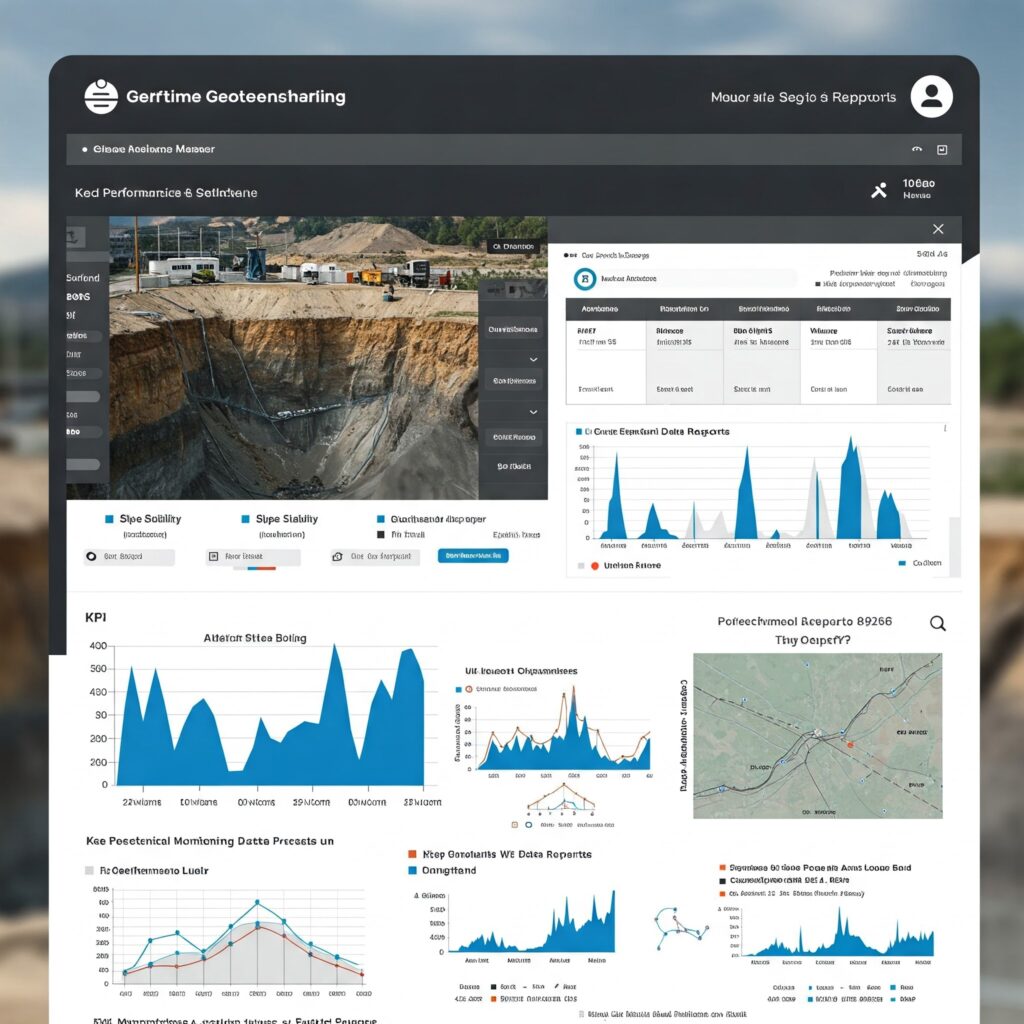Toggle the first Slpe Solbility legend checkbox
1024x1024 pixels.
tap(109, 519)
